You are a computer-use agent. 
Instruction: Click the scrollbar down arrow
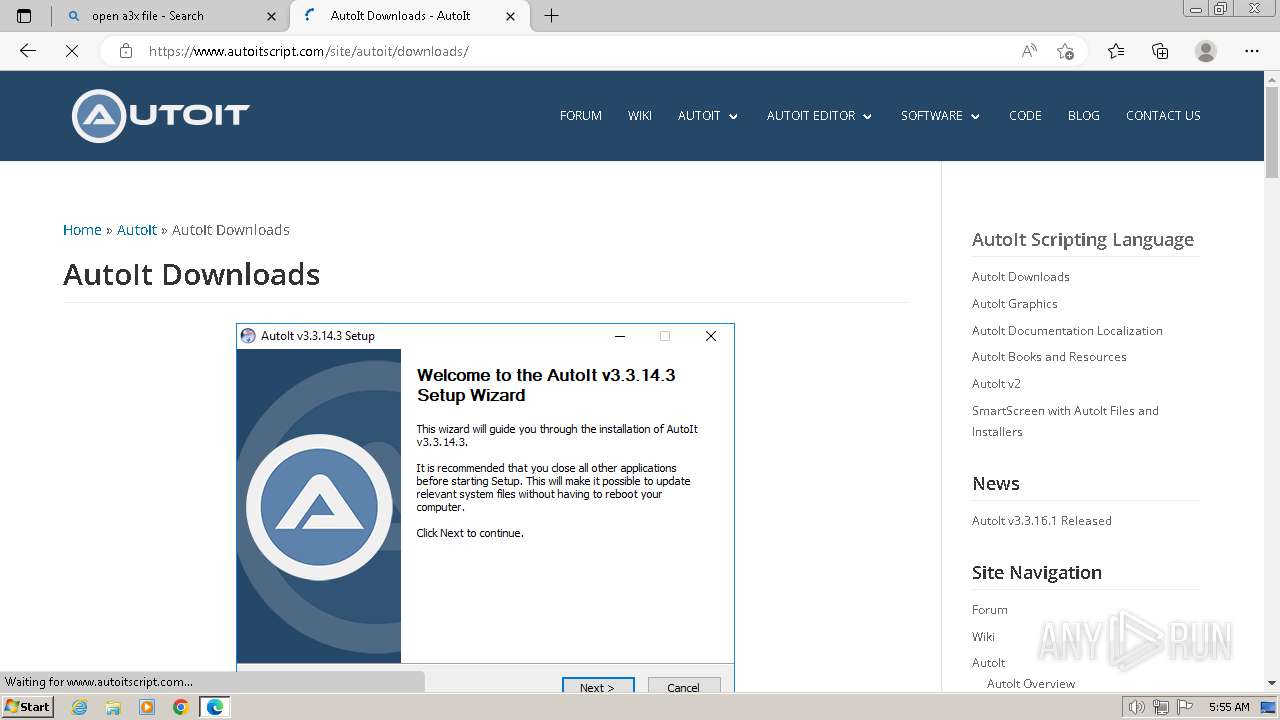click(1272, 684)
